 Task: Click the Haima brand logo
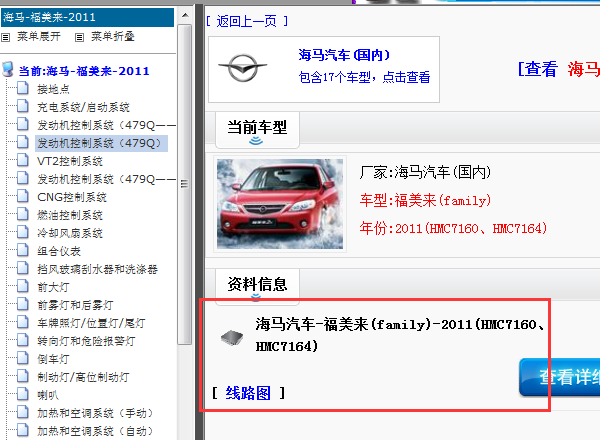[243, 68]
